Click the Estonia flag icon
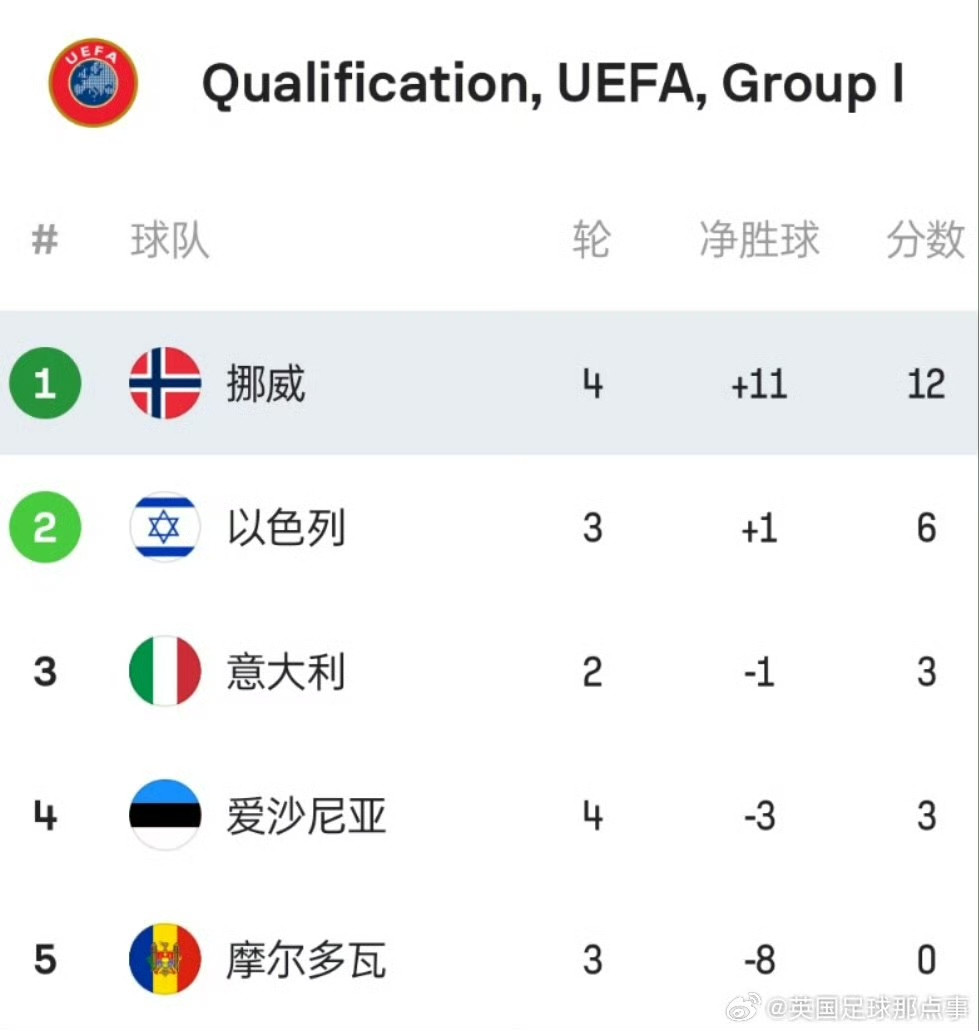This screenshot has width=979, height=1031. [x=165, y=815]
